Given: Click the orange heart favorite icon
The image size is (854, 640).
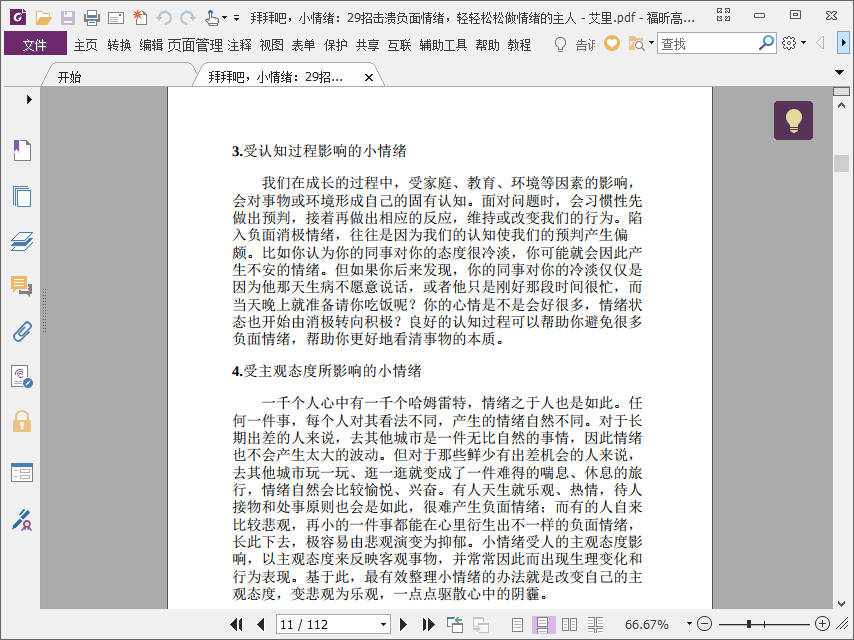Looking at the screenshot, I should click(612, 43).
